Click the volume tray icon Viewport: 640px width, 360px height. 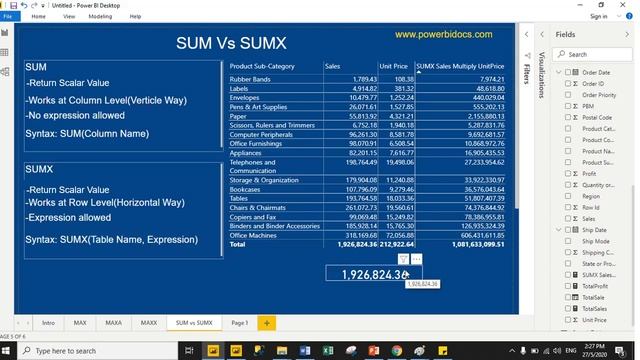click(x=557, y=351)
